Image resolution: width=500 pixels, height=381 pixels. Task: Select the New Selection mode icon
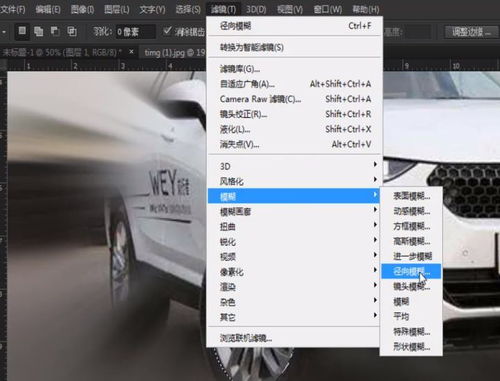point(22,31)
